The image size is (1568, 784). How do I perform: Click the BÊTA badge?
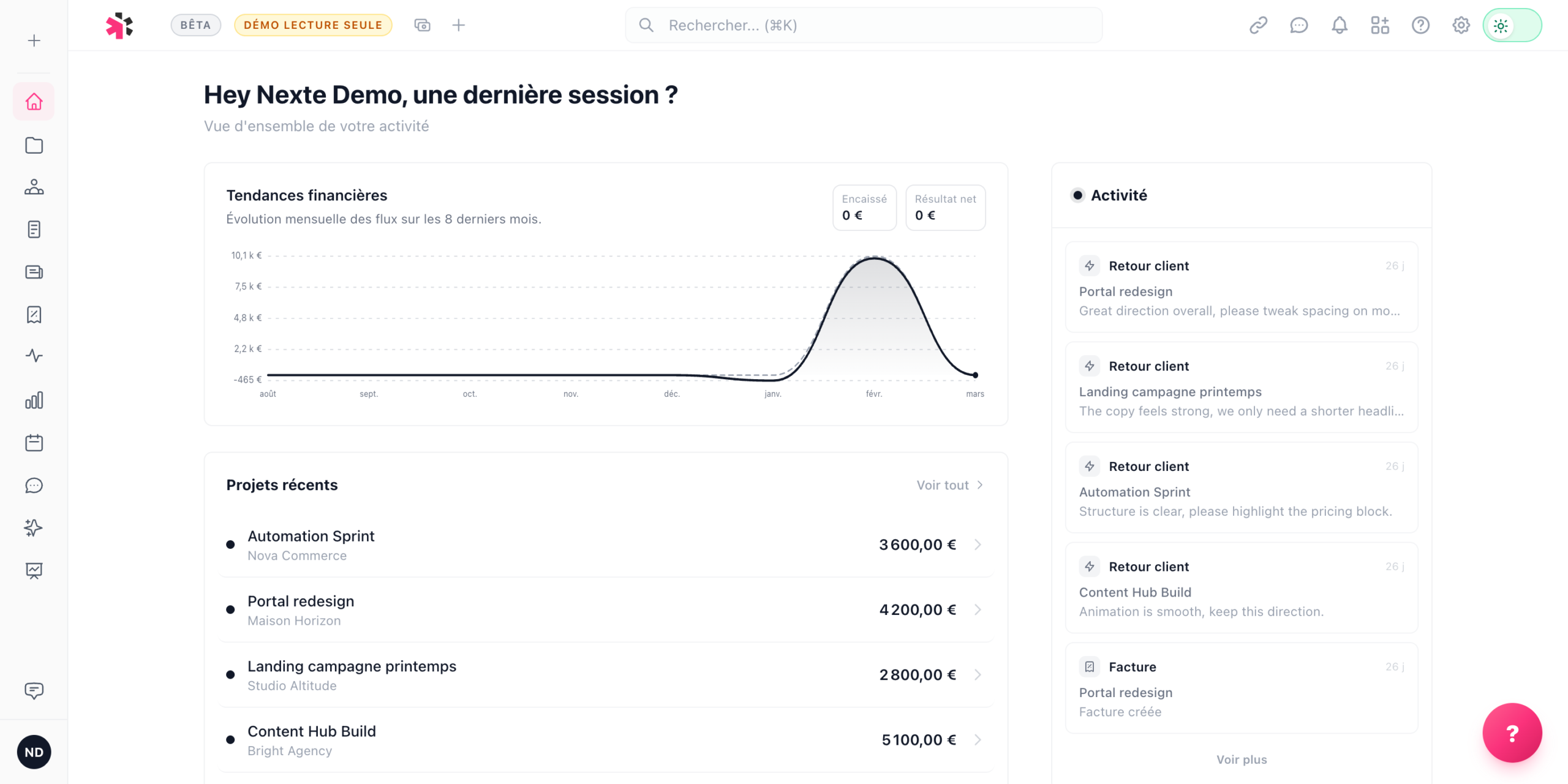click(x=195, y=25)
